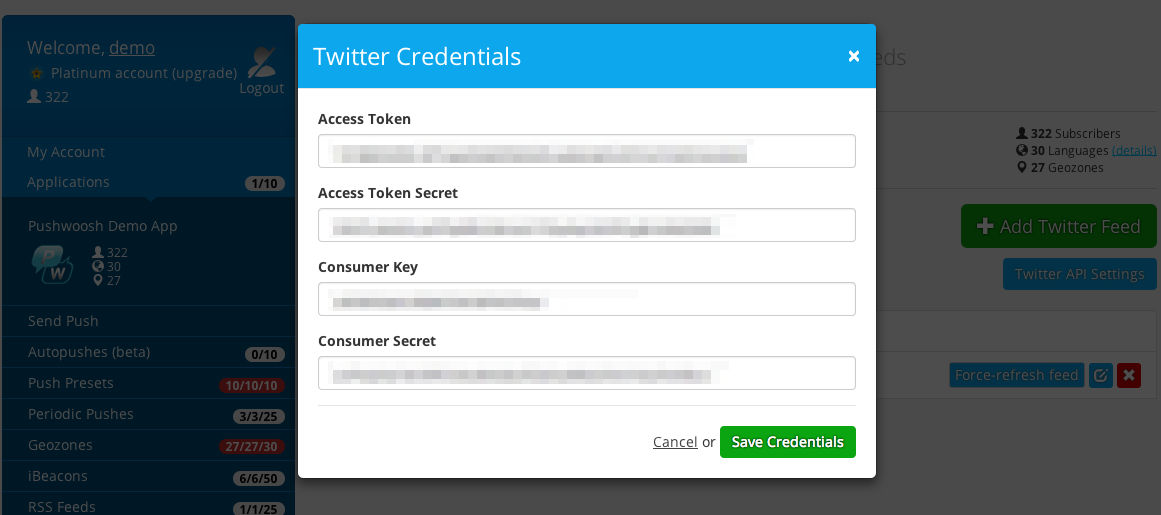Open the languages details link
The image size is (1161, 515).
coord(1134,150)
